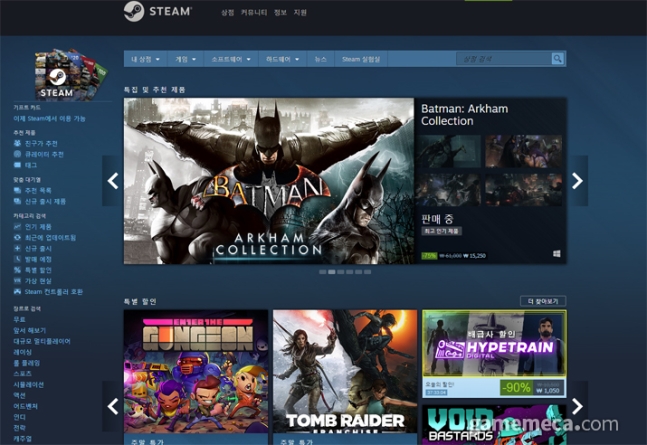
Task: View first Batman screenshot thumbnail
Action: (x=449, y=151)
